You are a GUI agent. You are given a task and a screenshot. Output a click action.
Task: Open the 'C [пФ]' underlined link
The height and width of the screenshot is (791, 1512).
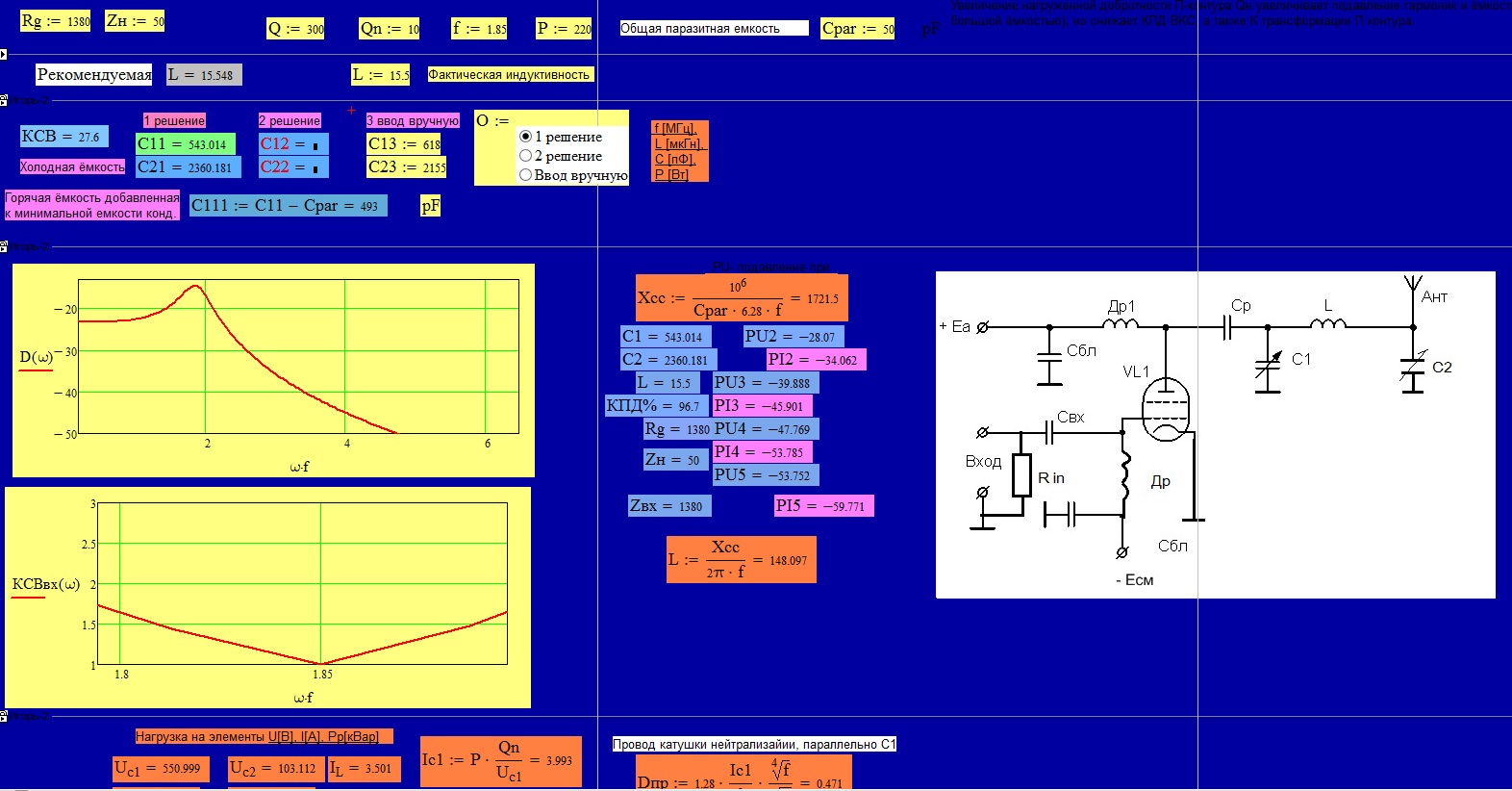pyautogui.click(x=675, y=159)
